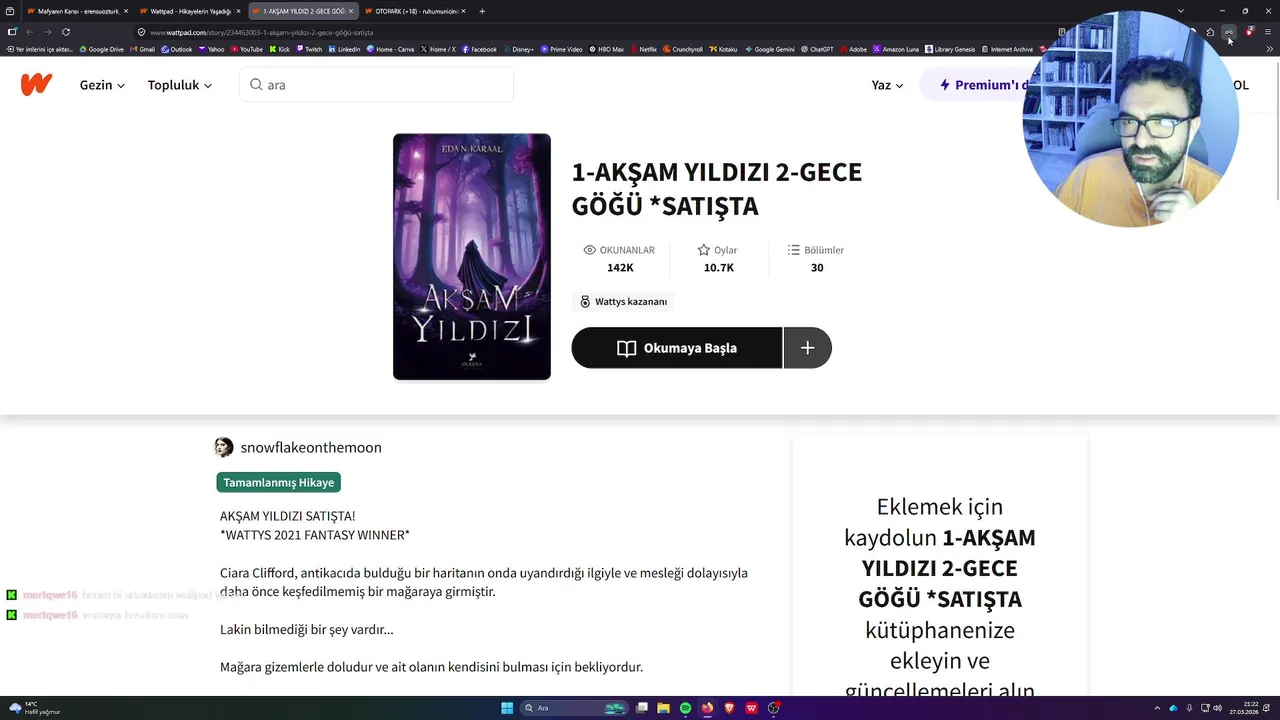1280x720 pixels.
Task: Open the Kick bookmark
Action: (280, 49)
